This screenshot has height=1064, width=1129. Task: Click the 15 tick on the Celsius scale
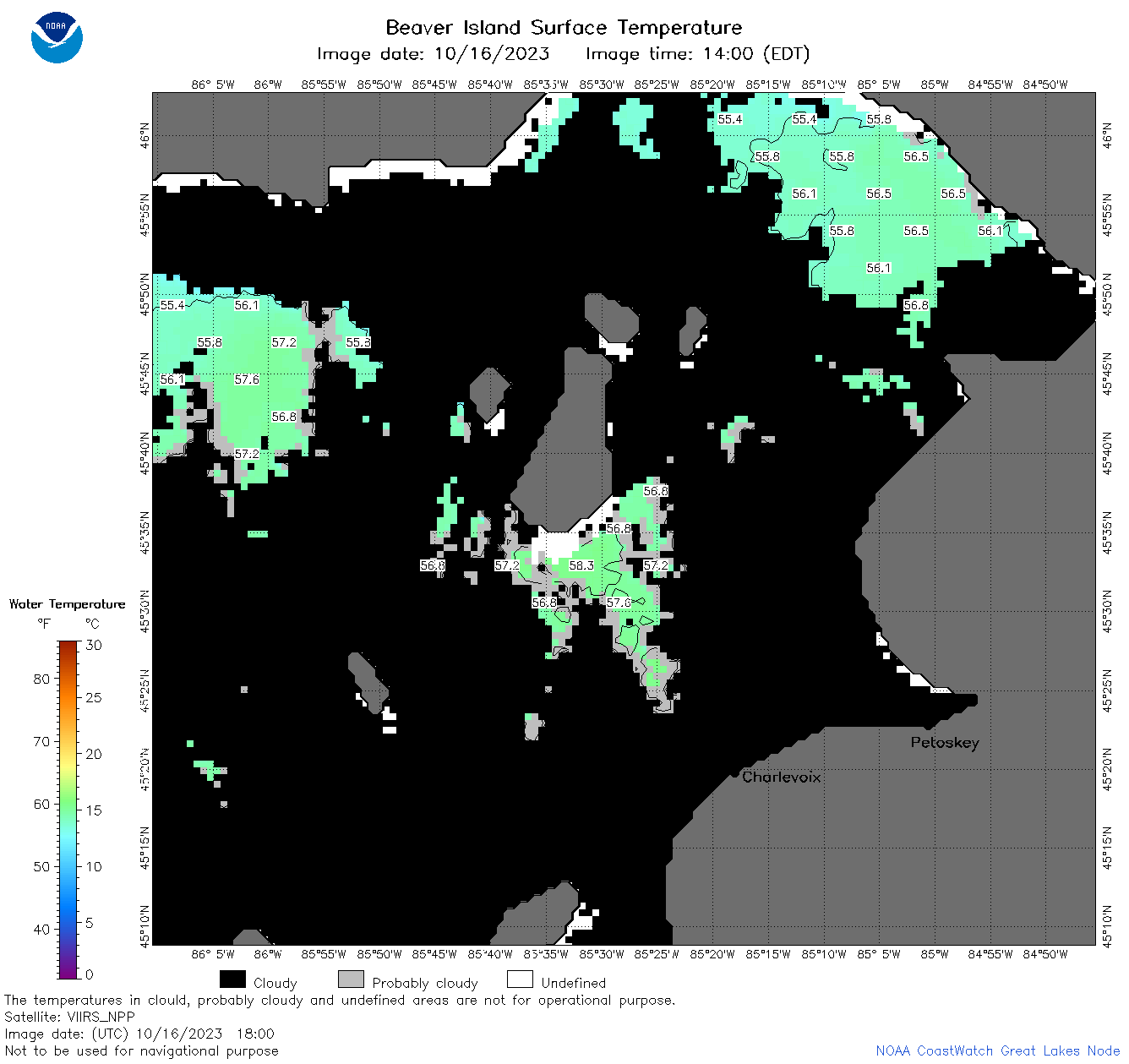94,810
